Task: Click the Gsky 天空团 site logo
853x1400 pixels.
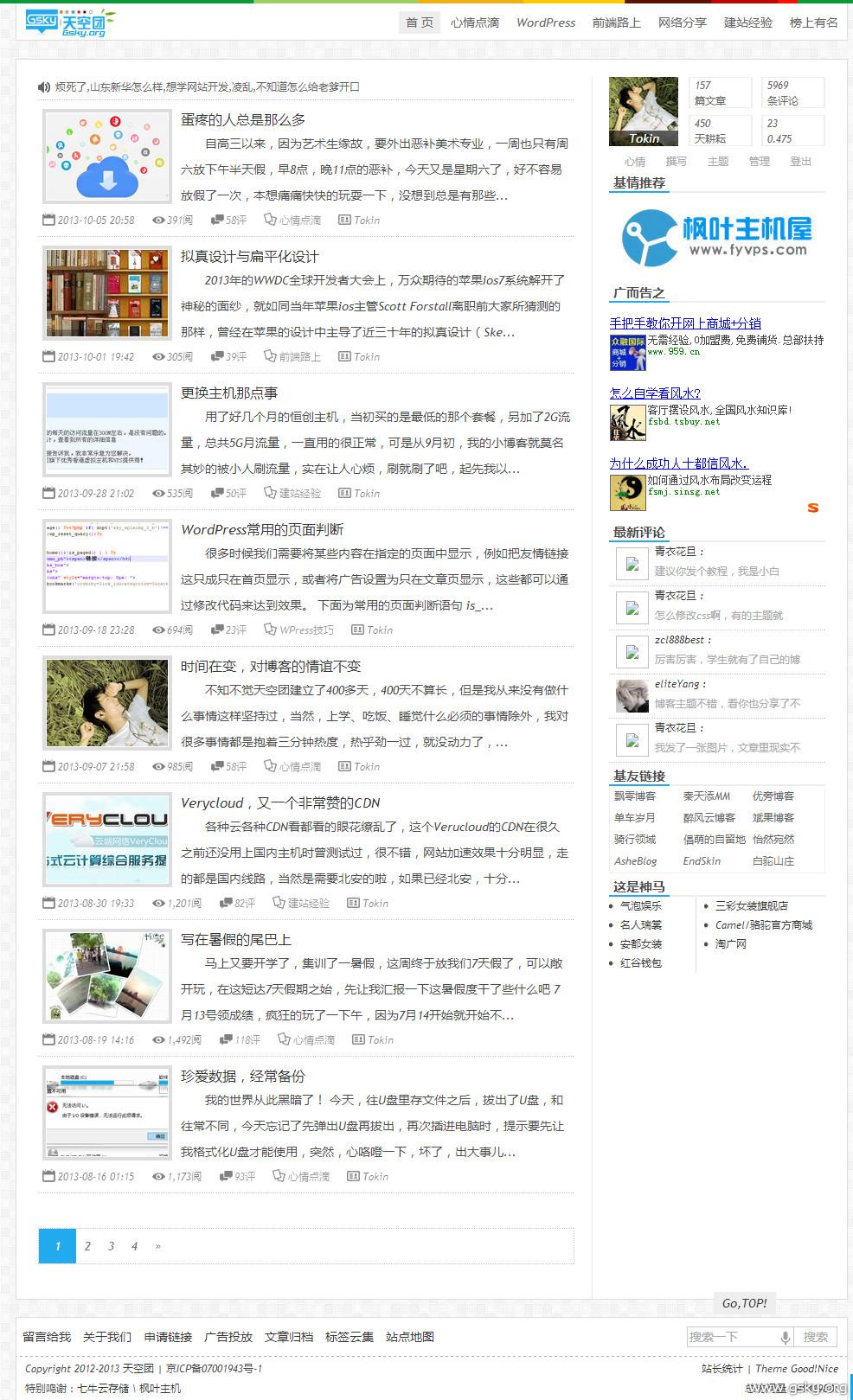Action: (69, 22)
